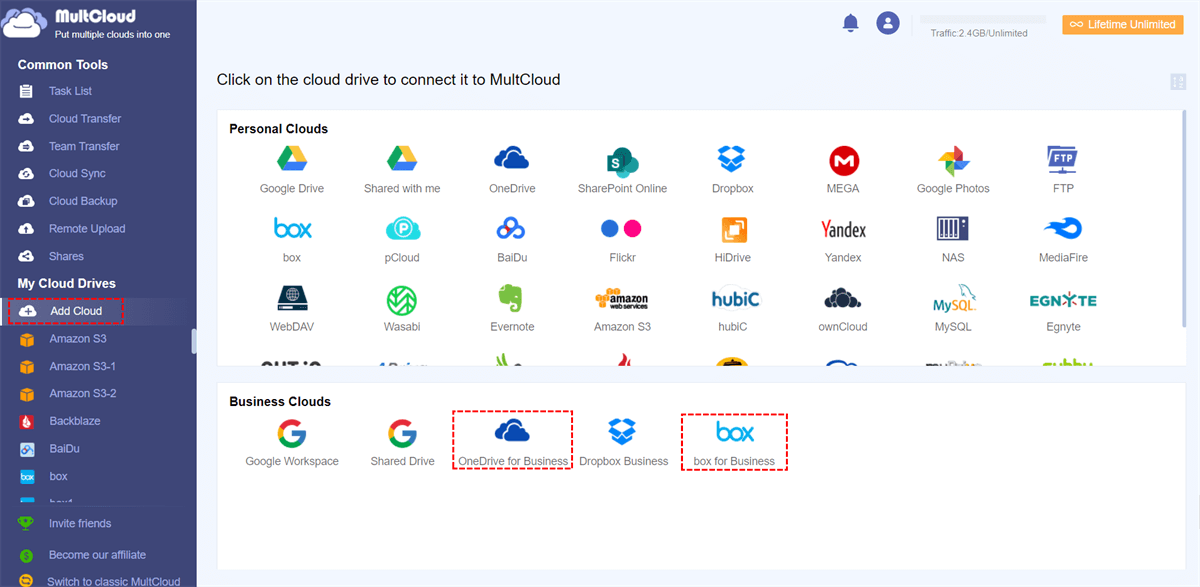Open Become our affiliate link

(97, 555)
